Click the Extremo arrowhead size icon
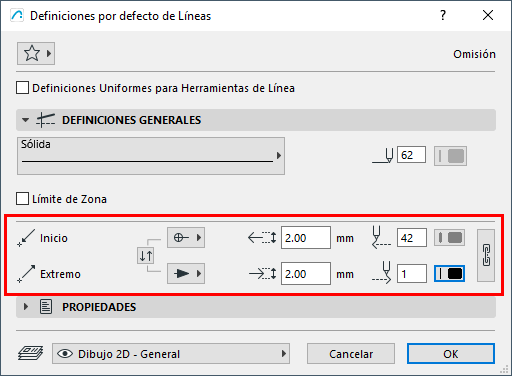512x376 pixels. [262, 274]
